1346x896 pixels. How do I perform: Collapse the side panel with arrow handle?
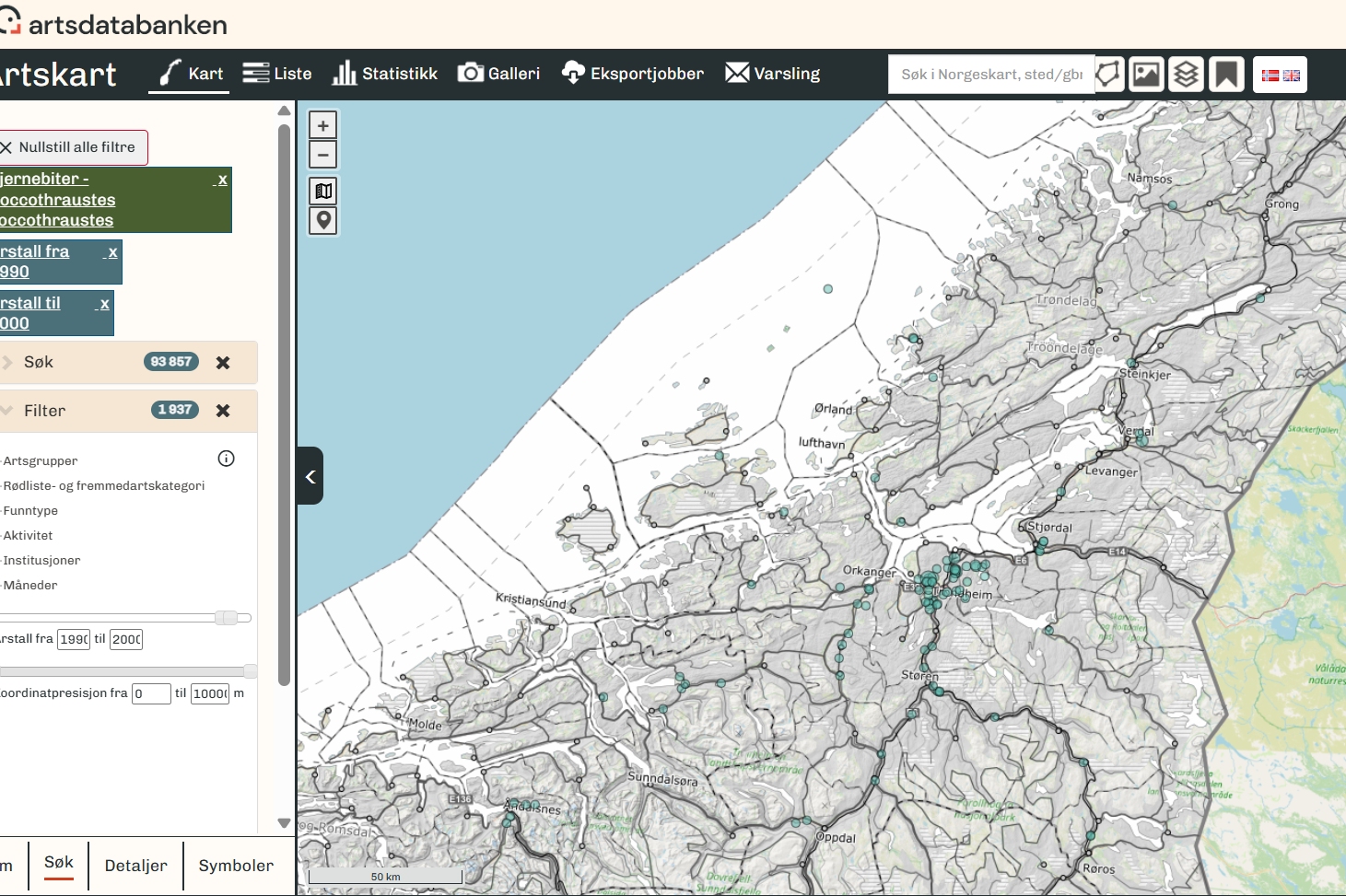(310, 476)
